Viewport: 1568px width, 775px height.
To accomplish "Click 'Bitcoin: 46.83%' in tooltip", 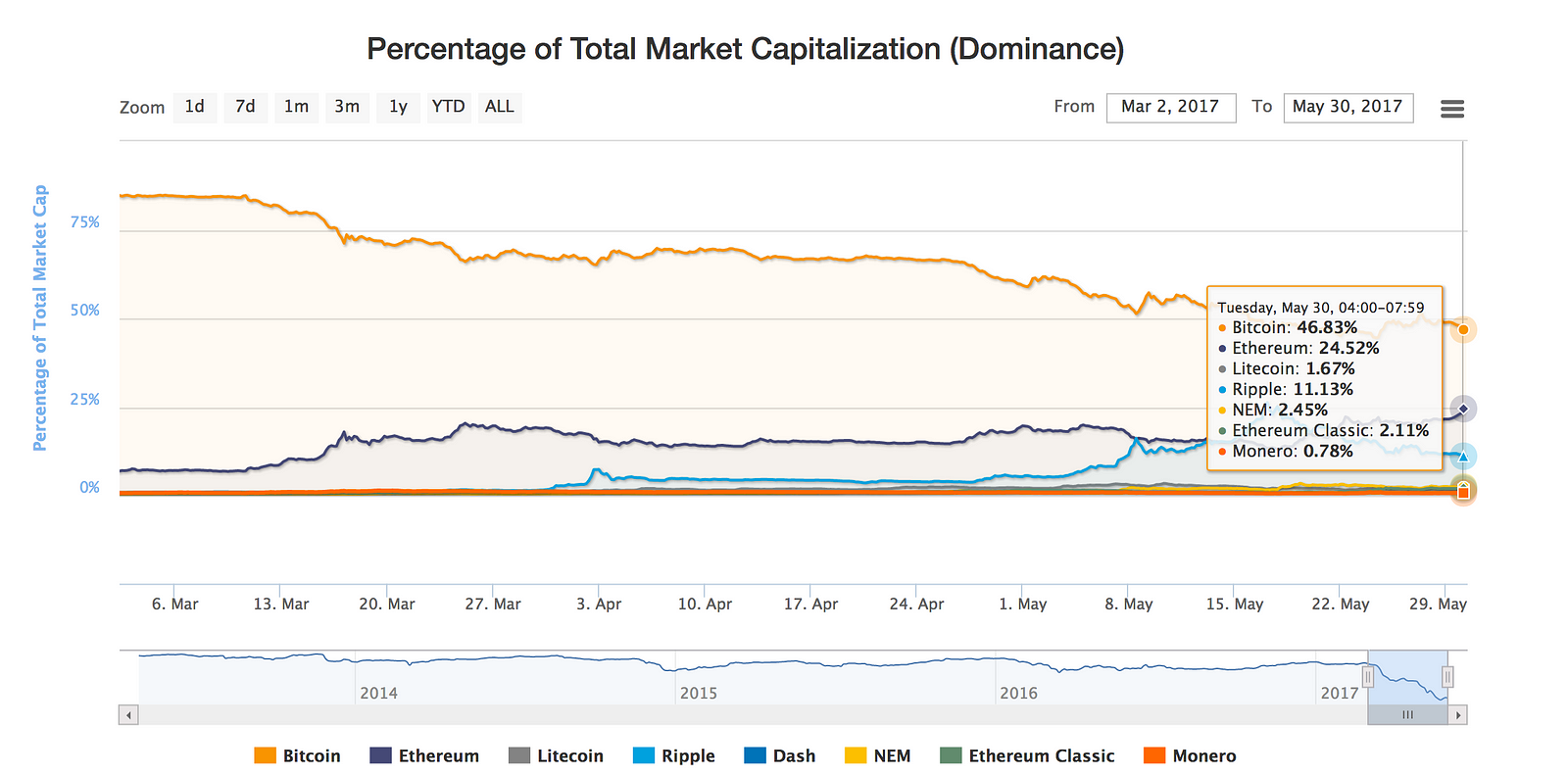I will tap(1295, 327).
